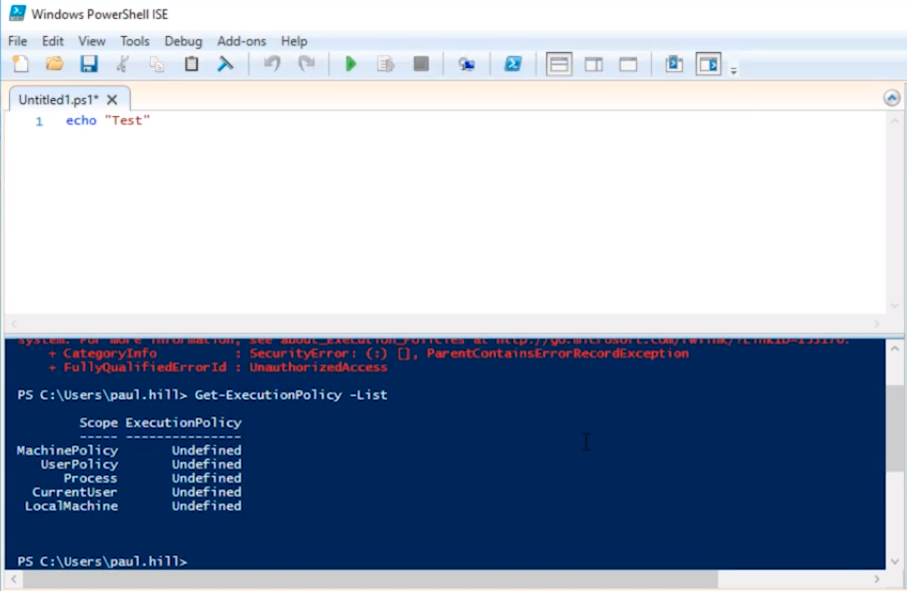Click the ExecutionPolicy column header
Viewport: 907px width, 591px height.
(183, 423)
